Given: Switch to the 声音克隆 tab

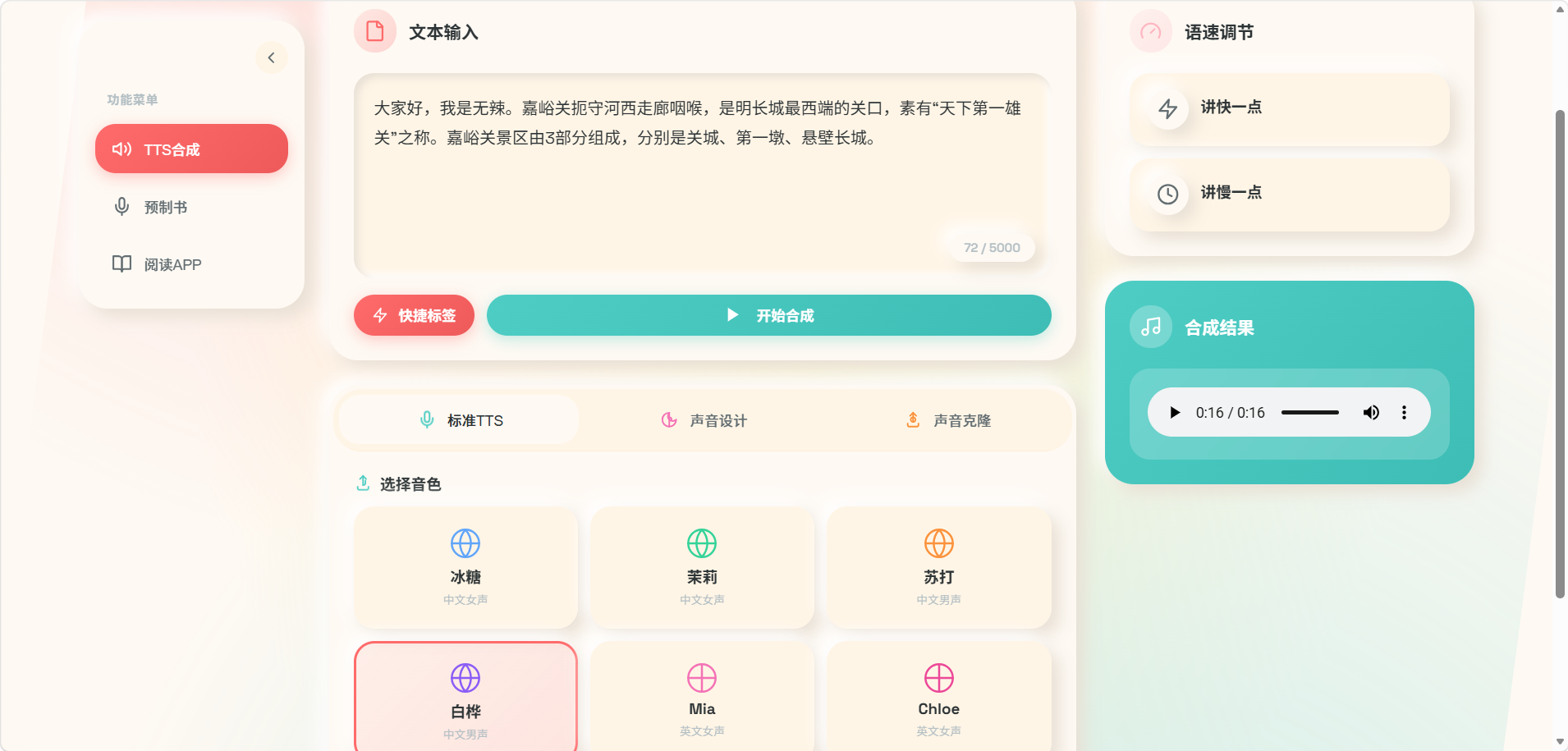Looking at the screenshot, I should click(948, 420).
